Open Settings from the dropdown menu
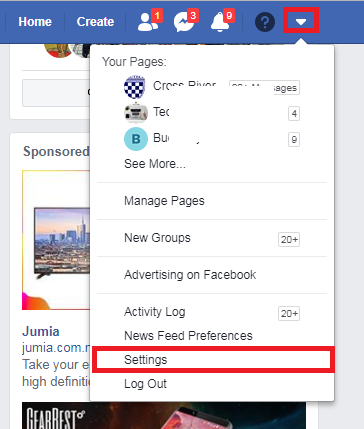 pyautogui.click(x=212, y=360)
